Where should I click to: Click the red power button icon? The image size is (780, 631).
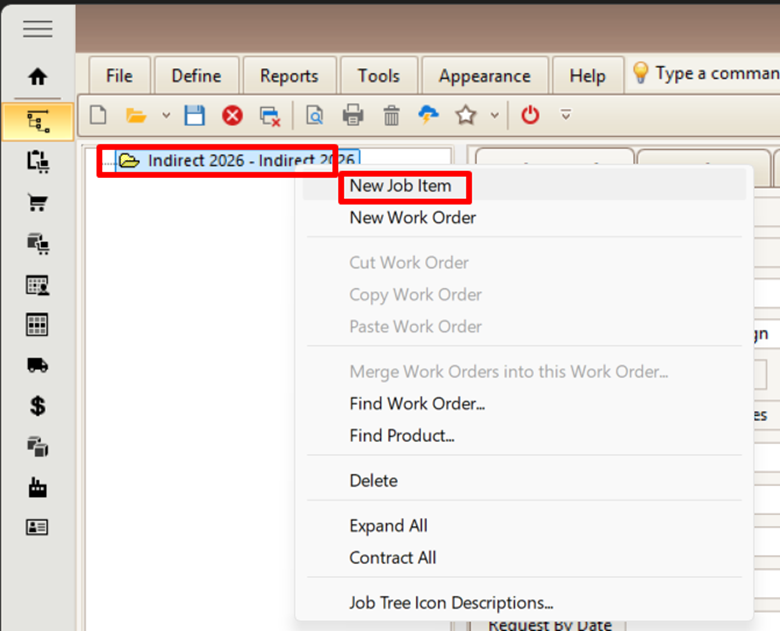coord(530,116)
